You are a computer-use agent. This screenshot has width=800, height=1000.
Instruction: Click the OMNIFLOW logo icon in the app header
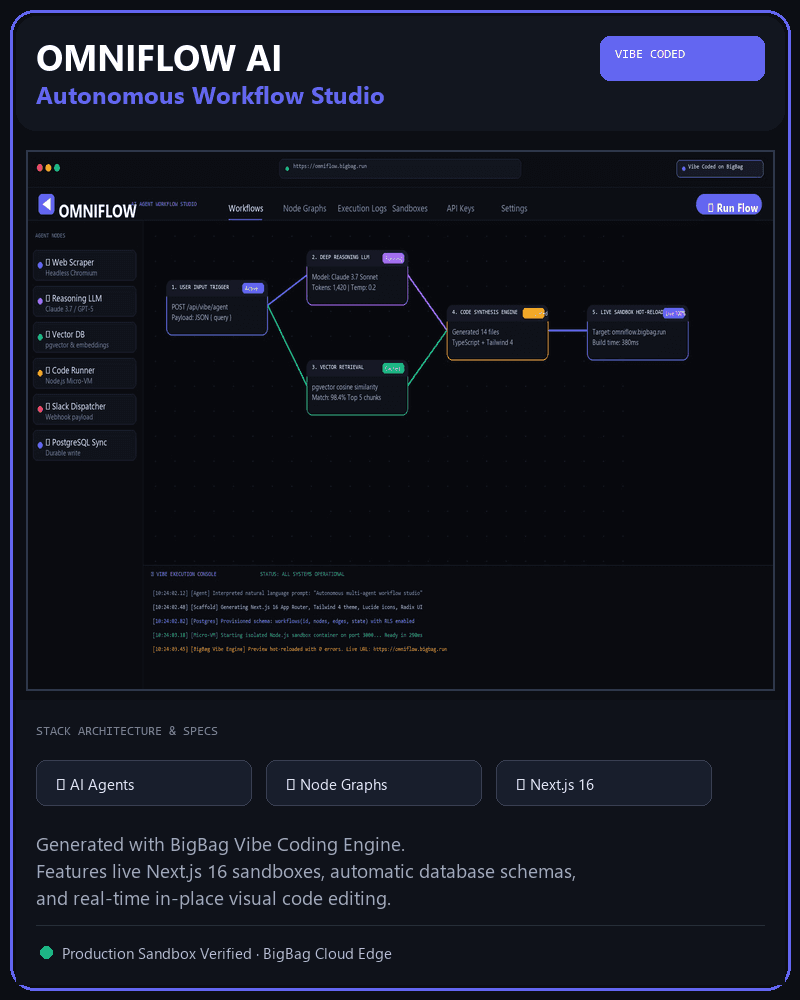point(46,205)
